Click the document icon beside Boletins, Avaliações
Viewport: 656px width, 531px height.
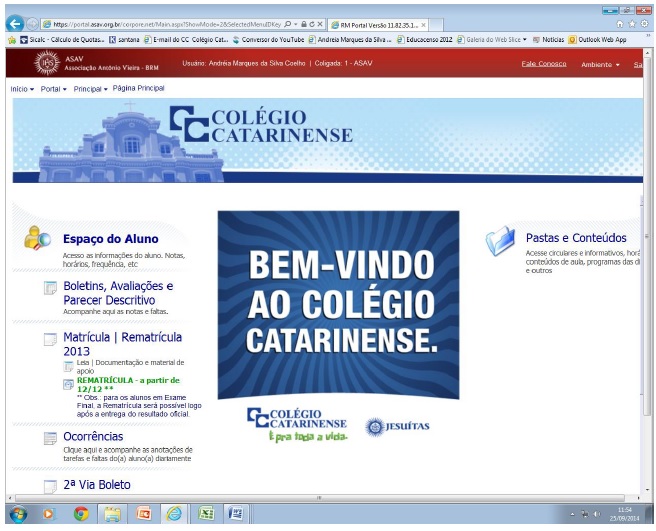pyautogui.click(x=50, y=288)
